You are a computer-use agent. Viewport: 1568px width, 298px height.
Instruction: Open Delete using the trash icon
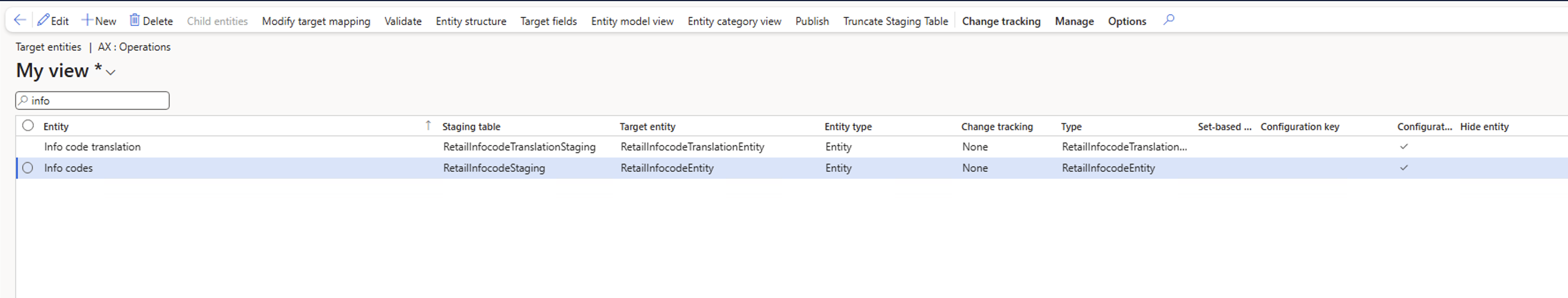151,20
